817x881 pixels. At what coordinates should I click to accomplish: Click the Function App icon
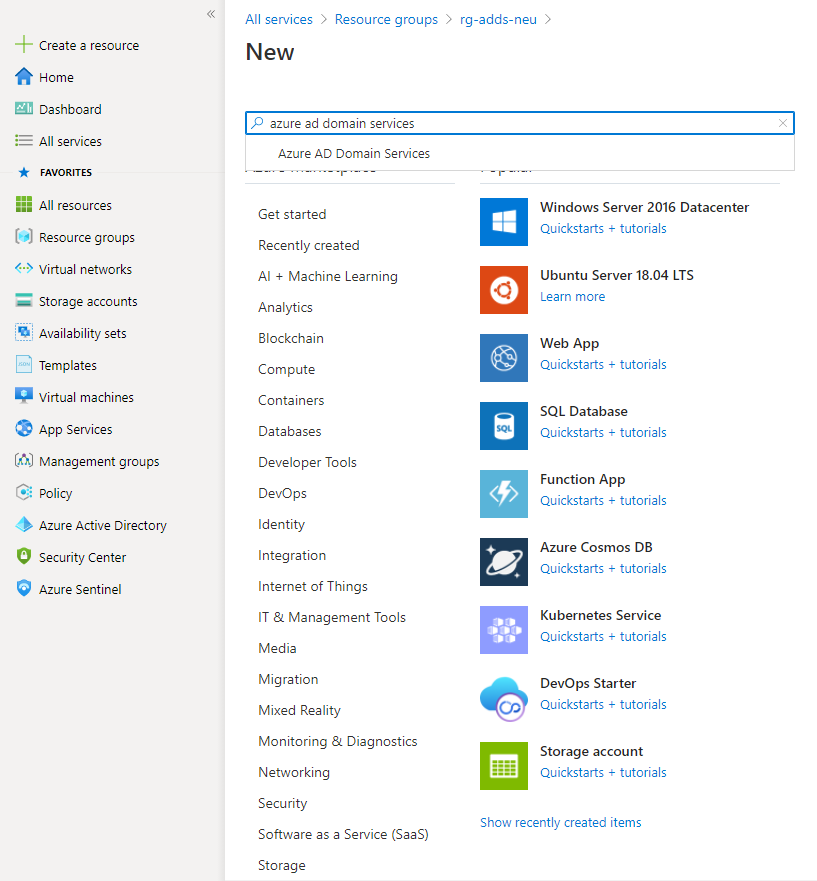pyautogui.click(x=503, y=494)
